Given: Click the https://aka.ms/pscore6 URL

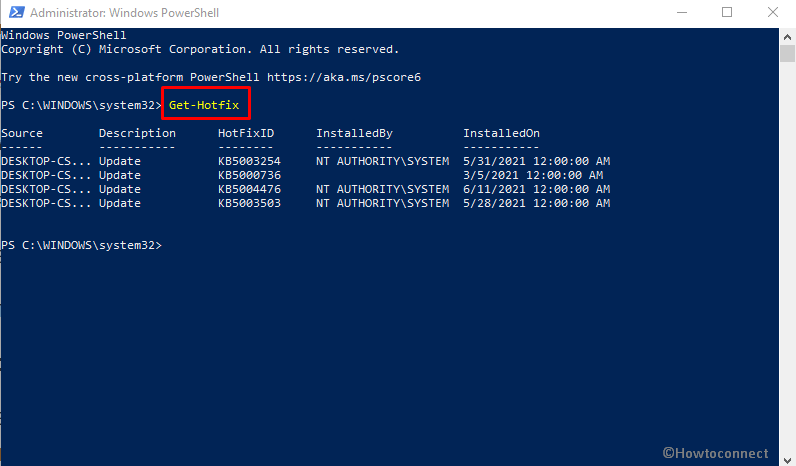Looking at the screenshot, I should point(344,77).
